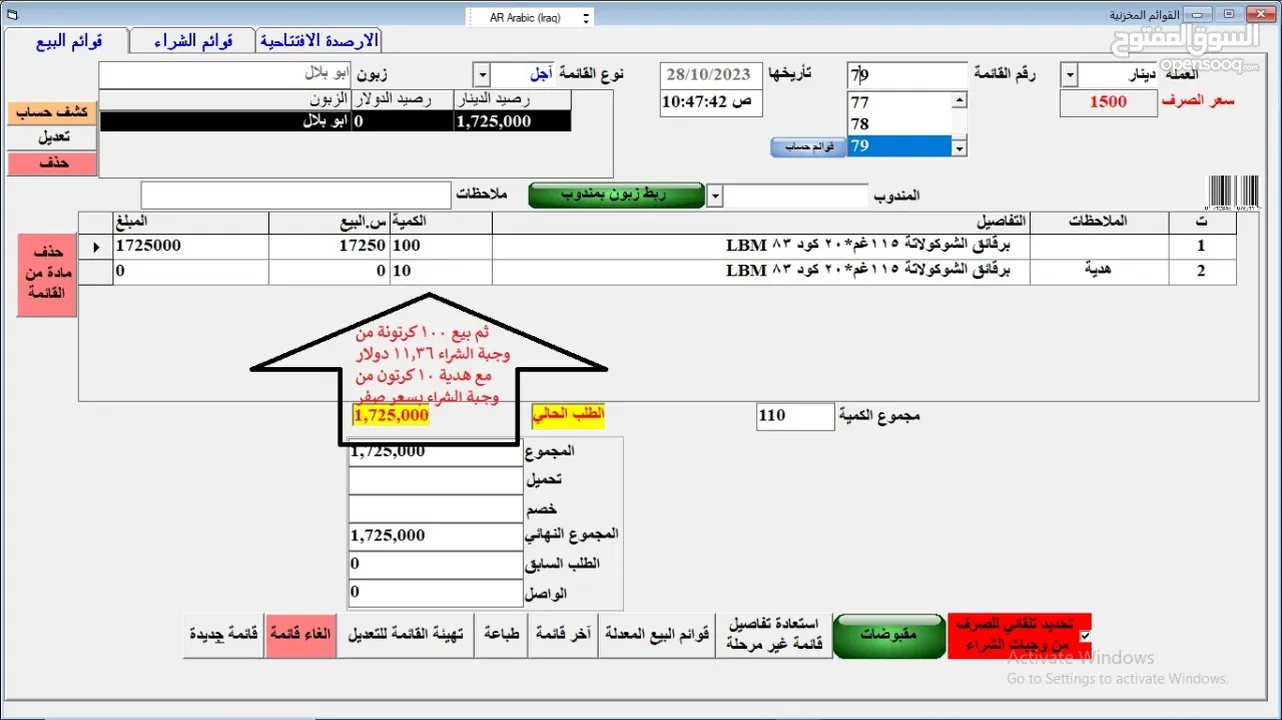This screenshot has height=720, width=1282.
Task: Click the خصم discount input field
Action: pos(436,508)
